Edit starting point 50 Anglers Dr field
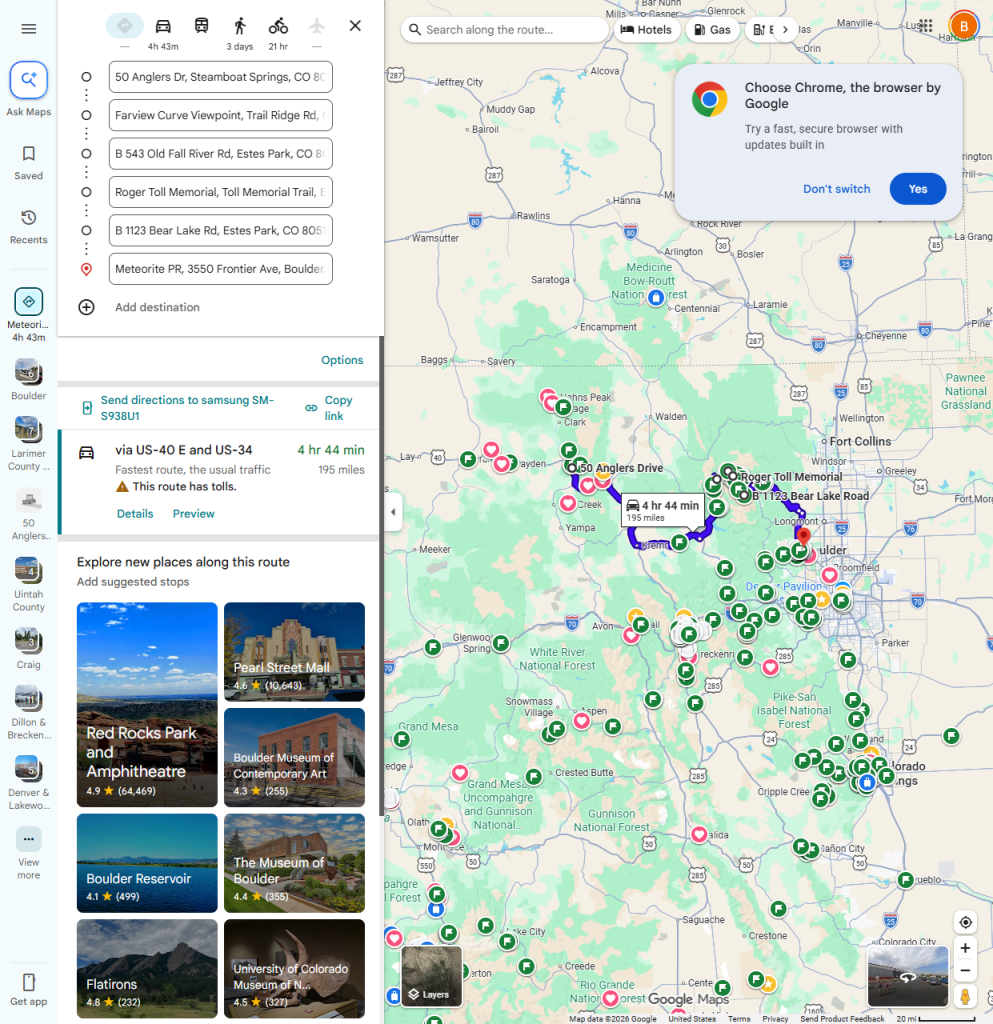The height and width of the screenshot is (1024, 993). (221, 77)
